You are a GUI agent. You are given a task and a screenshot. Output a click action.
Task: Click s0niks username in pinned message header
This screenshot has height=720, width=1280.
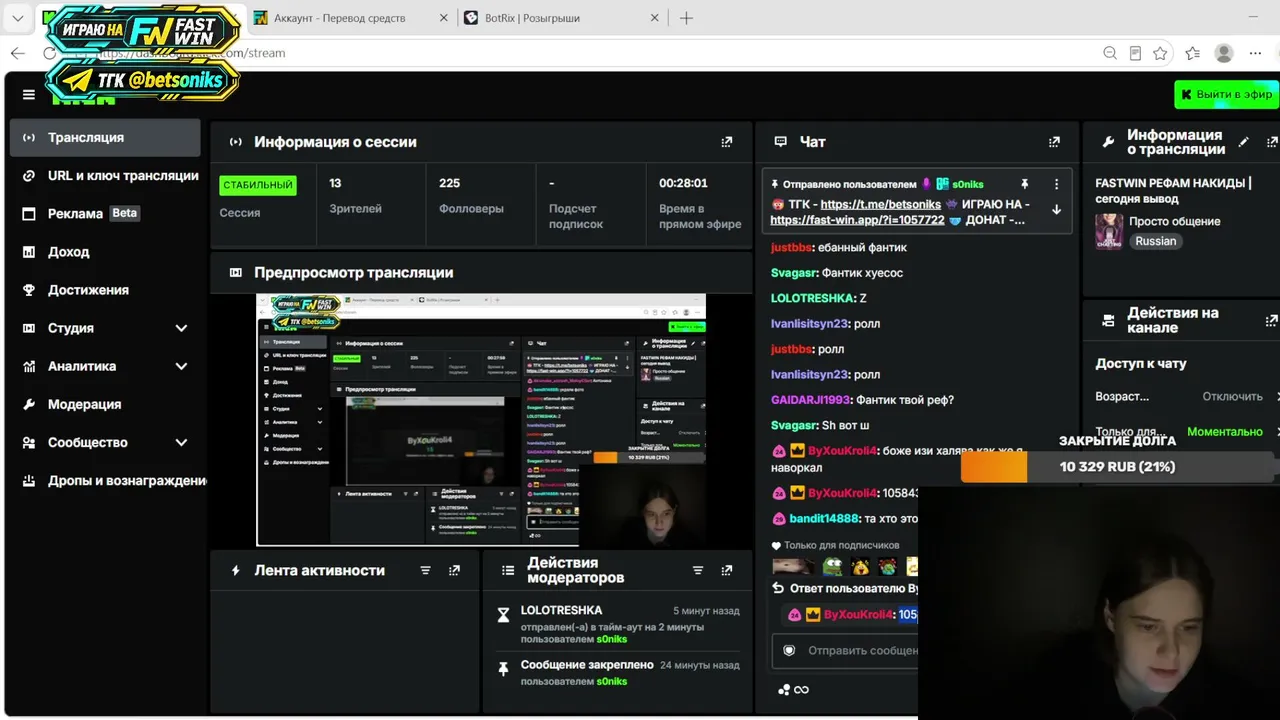968,184
